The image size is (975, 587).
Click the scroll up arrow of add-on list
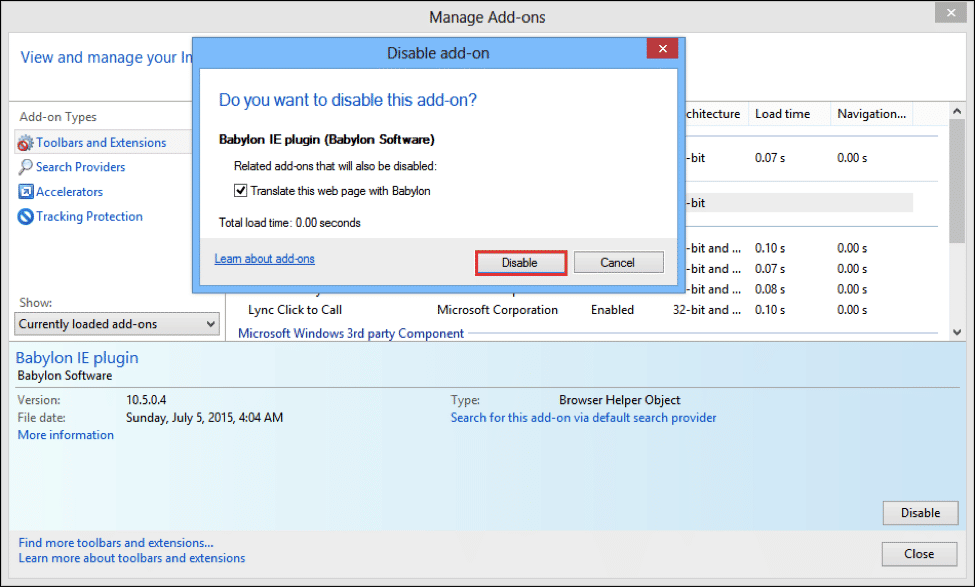[957, 111]
